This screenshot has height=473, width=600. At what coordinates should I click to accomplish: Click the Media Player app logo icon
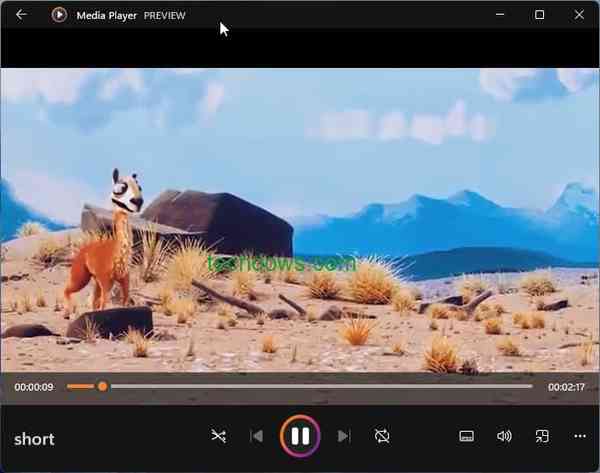[59, 15]
